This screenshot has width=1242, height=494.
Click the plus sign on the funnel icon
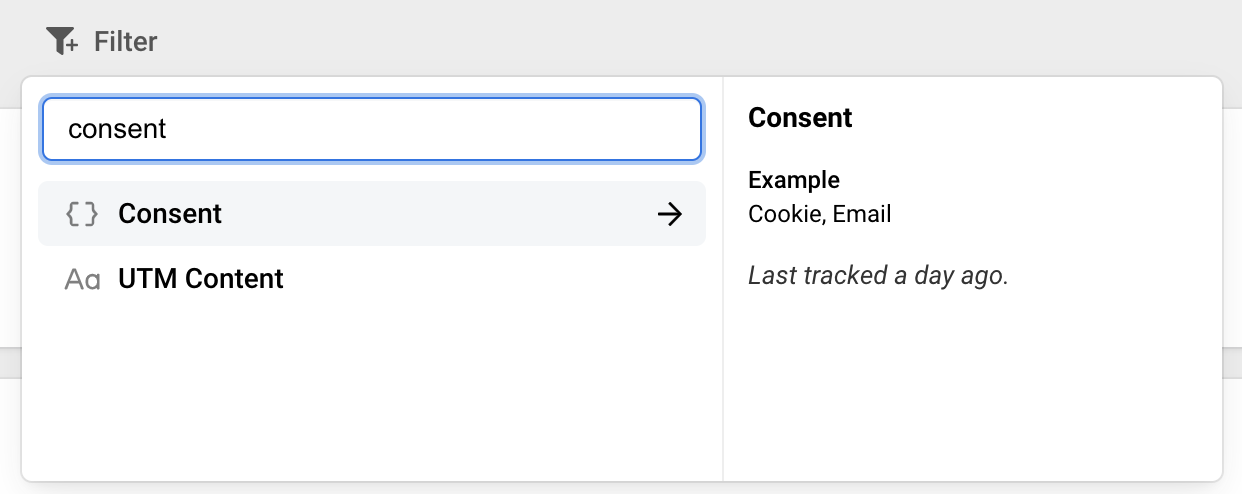click(x=72, y=48)
